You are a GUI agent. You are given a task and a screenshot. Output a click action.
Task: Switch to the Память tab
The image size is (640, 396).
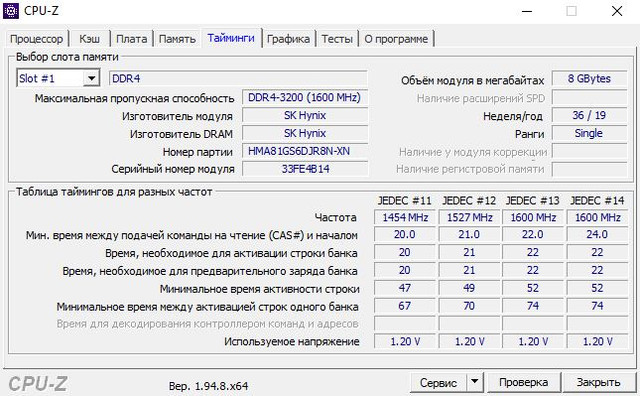pos(177,39)
